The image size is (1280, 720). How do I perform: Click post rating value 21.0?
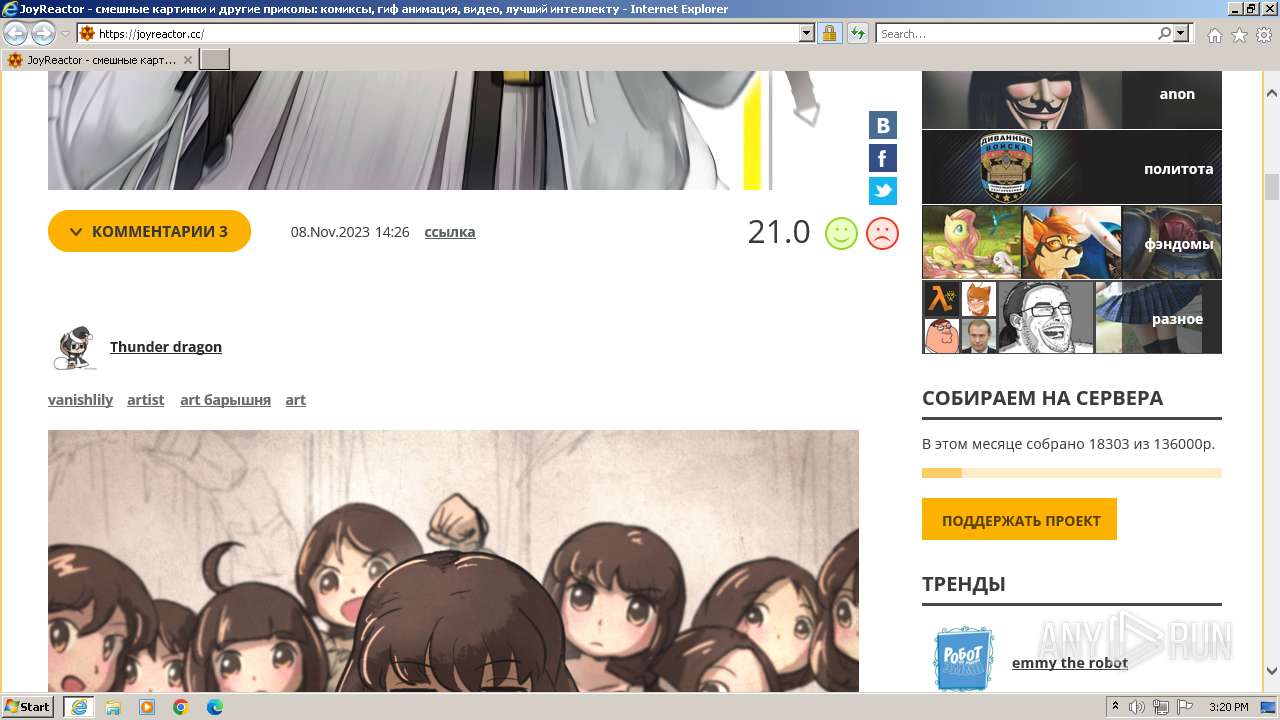pos(779,232)
